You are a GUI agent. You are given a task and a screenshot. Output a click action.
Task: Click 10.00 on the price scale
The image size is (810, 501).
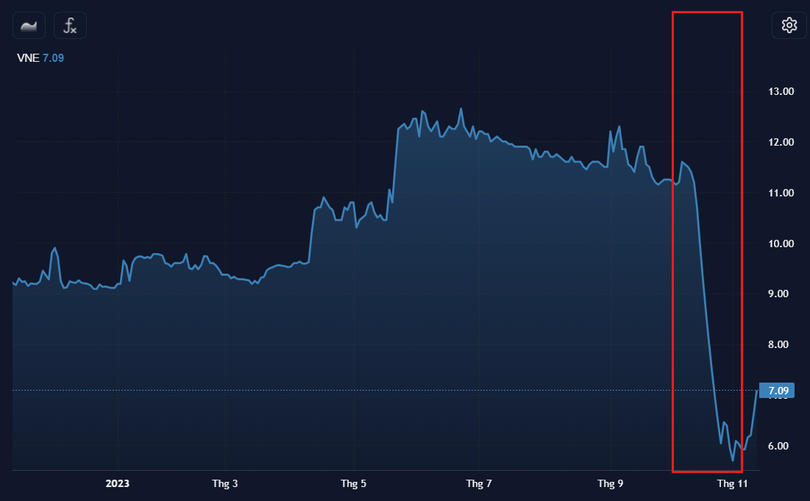coord(780,244)
